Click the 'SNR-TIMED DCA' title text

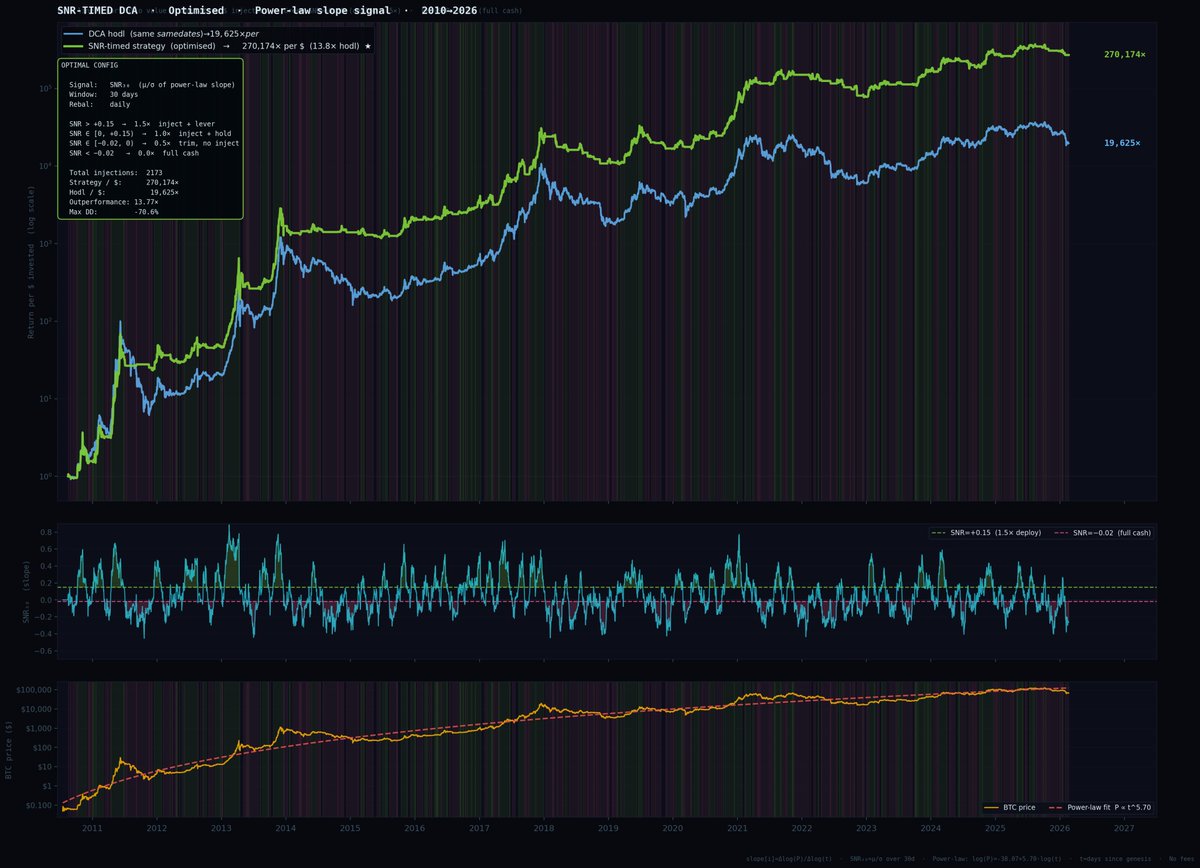98,9
